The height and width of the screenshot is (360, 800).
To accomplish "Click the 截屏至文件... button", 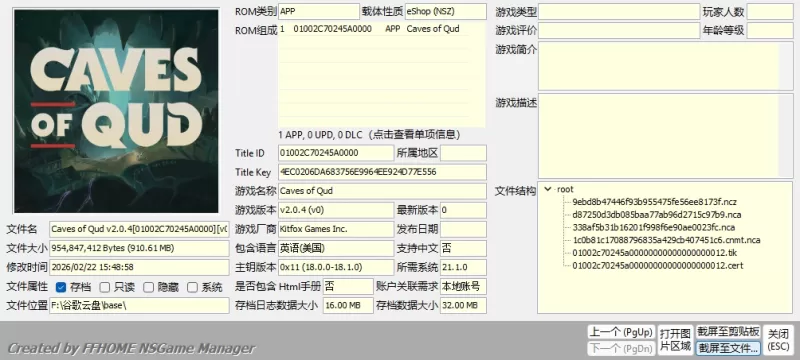I will coord(729,349).
